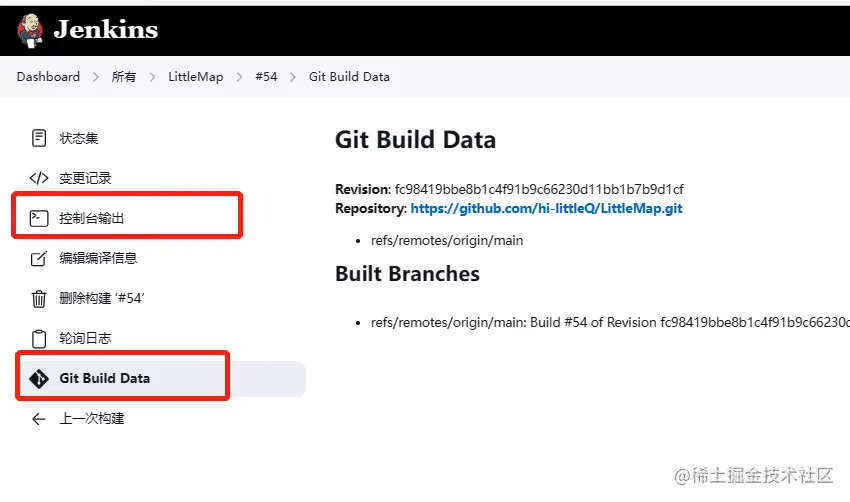The height and width of the screenshot is (502, 850).
Task: Expand the chevron after LittleMap breadcrumb
Action: 239,77
